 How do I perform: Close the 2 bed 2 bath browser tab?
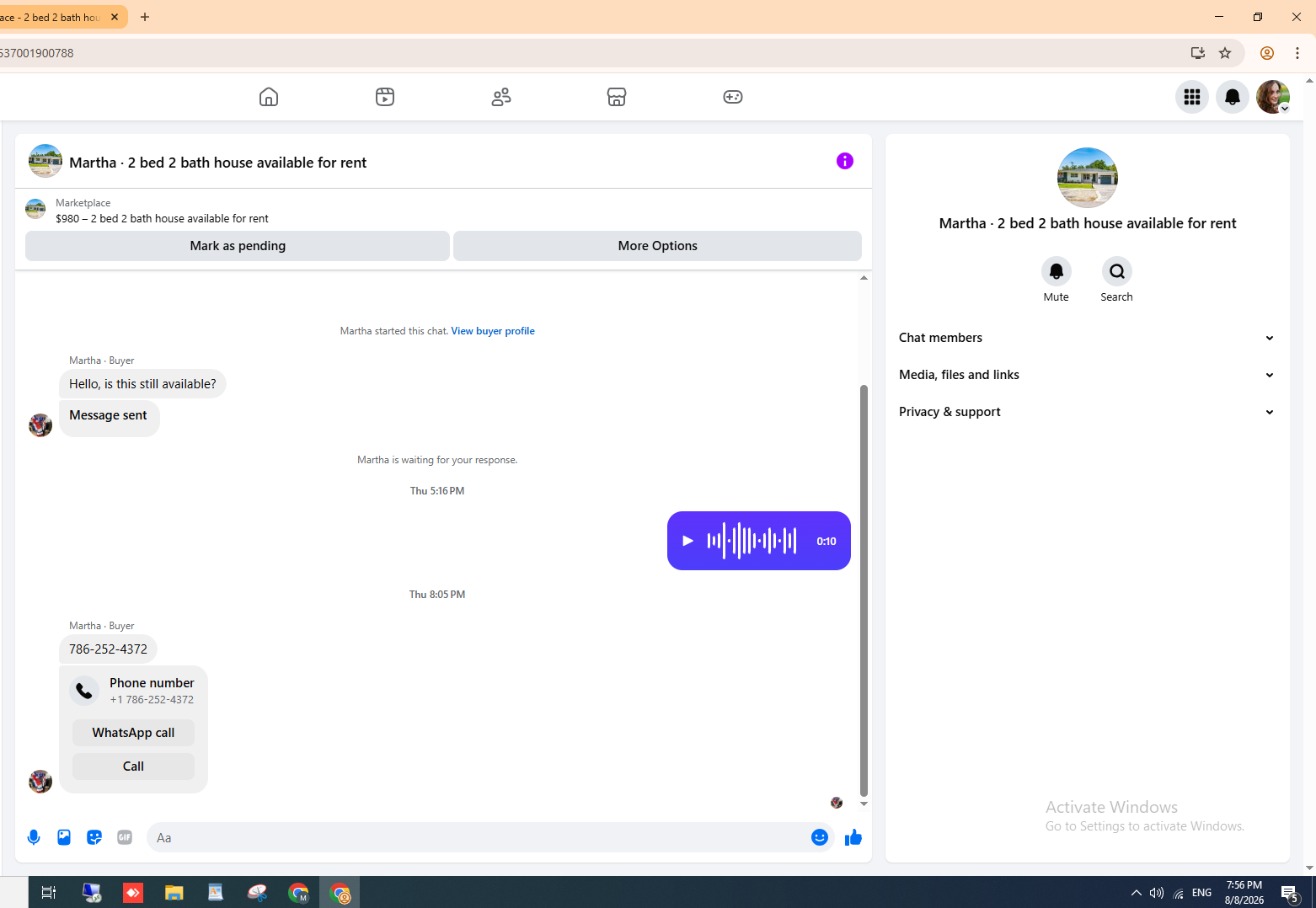click(x=115, y=17)
